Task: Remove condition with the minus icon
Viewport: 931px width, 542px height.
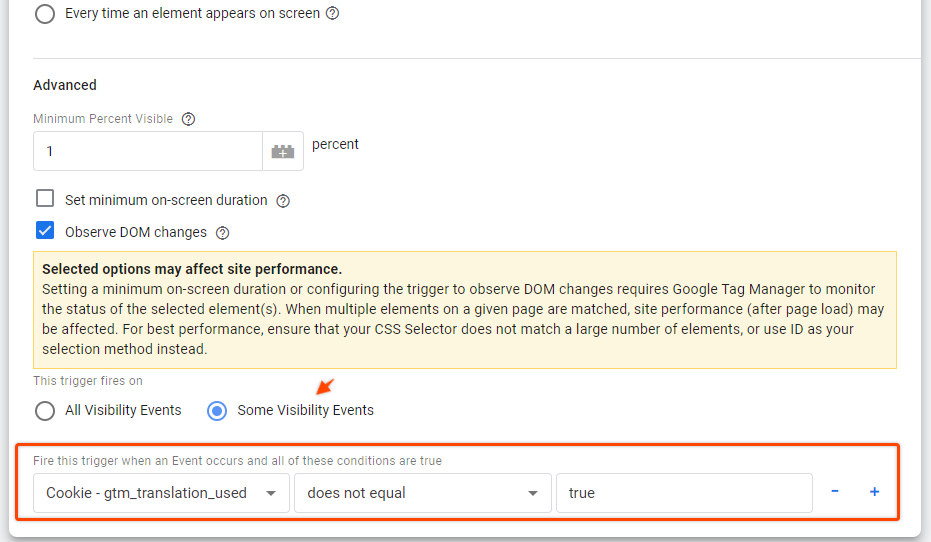Action: 835,491
